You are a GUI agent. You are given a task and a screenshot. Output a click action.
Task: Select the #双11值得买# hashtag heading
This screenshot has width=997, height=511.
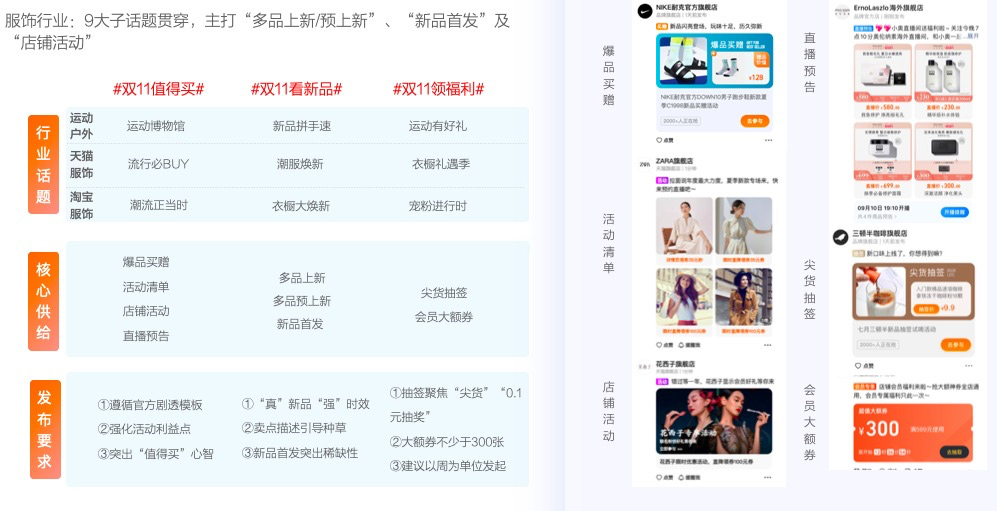158,89
